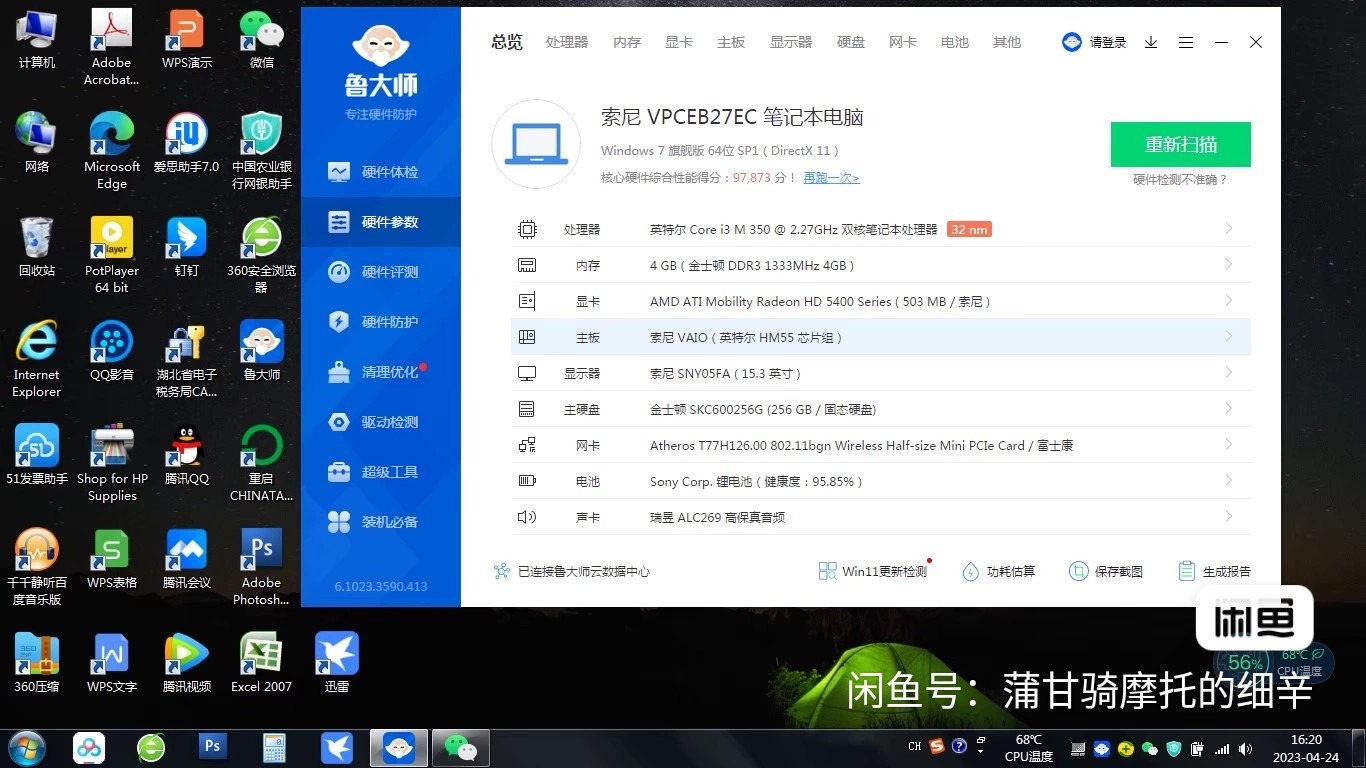Expand the 主板 row chevron
The width and height of the screenshot is (1366, 768).
[1228, 337]
